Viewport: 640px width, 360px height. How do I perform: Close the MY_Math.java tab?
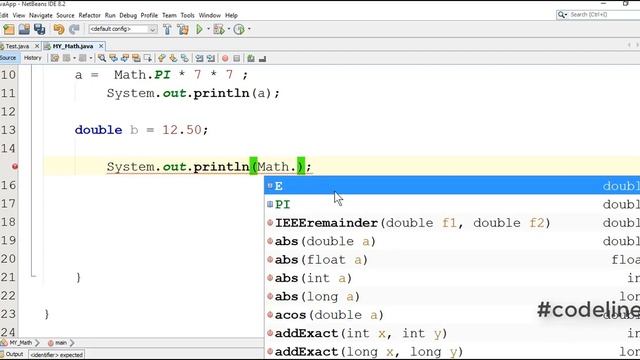101,46
